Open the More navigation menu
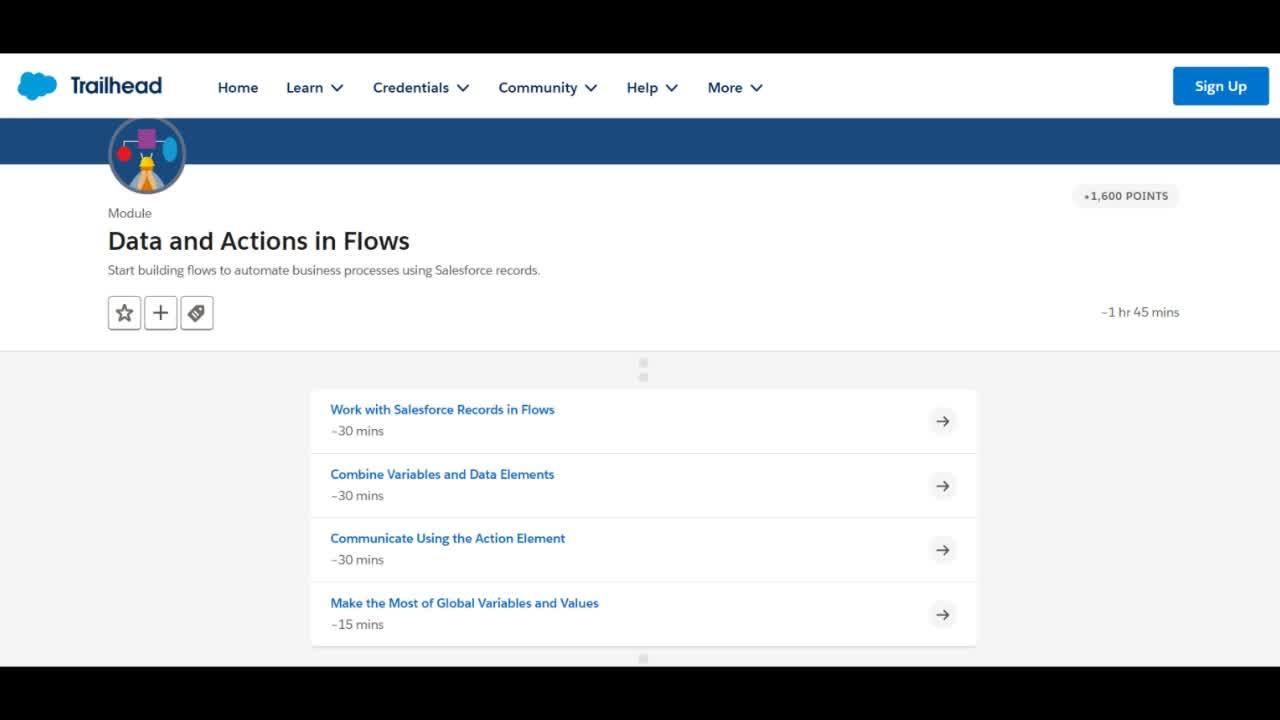Image resolution: width=1280 pixels, height=720 pixels. (x=735, y=88)
